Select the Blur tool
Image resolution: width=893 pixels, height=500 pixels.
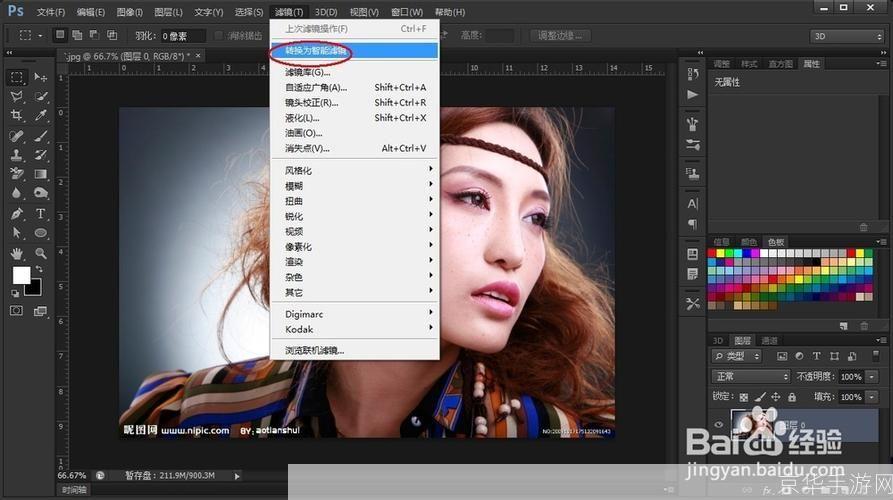(17, 193)
